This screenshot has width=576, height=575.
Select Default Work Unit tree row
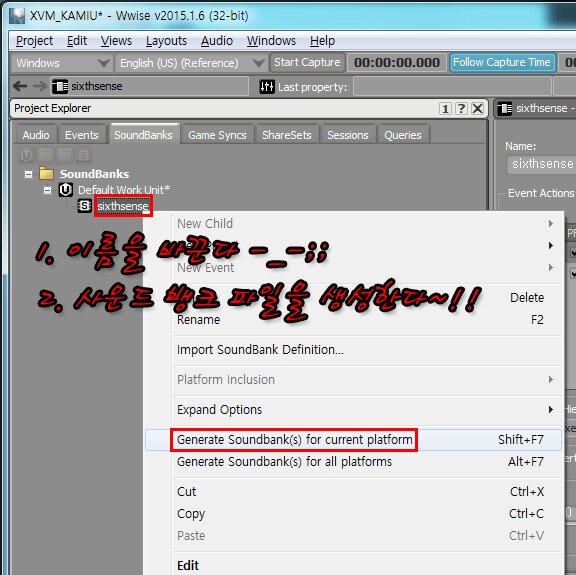pyautogui.click(x=123, y=190)
